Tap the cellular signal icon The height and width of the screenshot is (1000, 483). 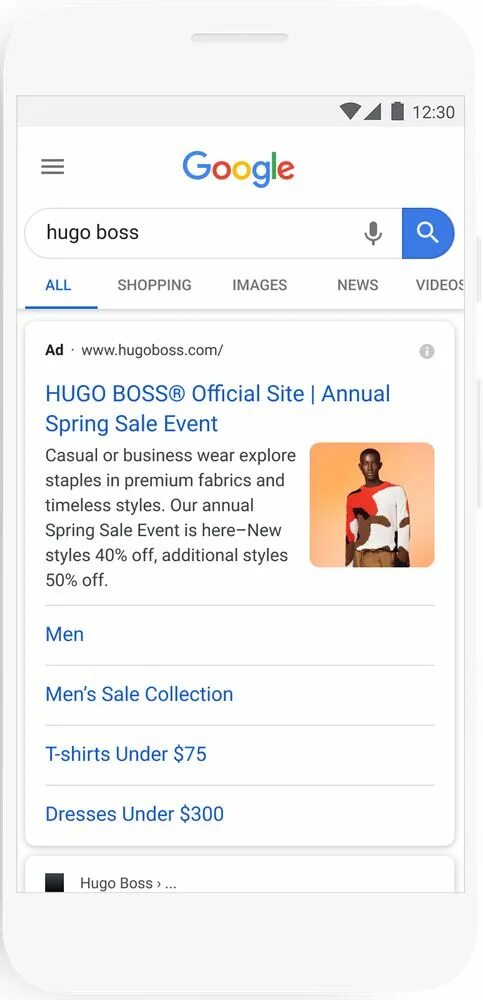(373, 112)
